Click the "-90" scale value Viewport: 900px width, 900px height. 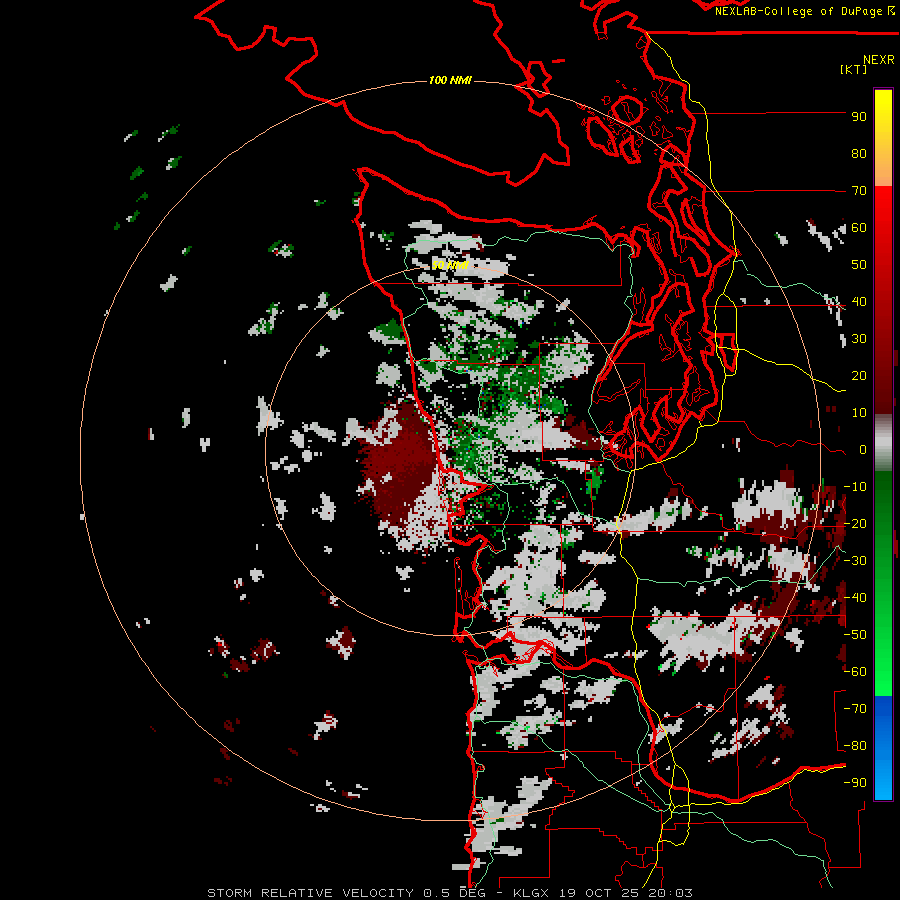(855, 783)
